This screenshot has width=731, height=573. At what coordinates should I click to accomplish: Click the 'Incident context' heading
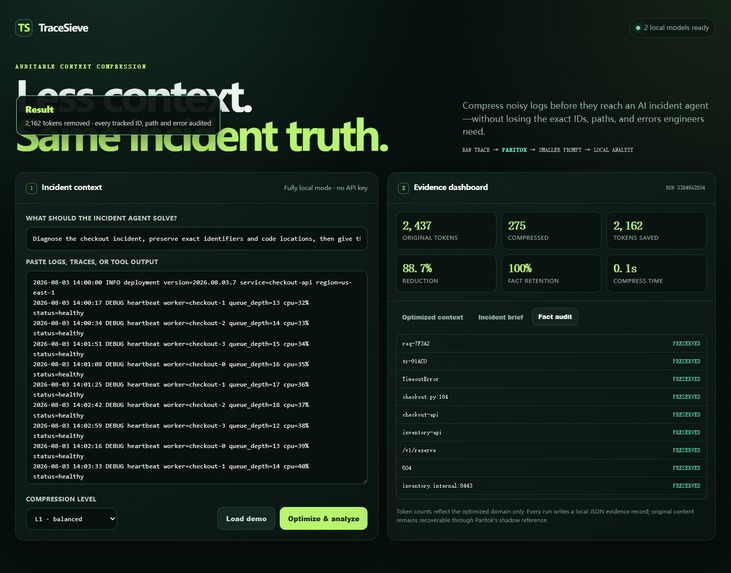click(72, 187)
